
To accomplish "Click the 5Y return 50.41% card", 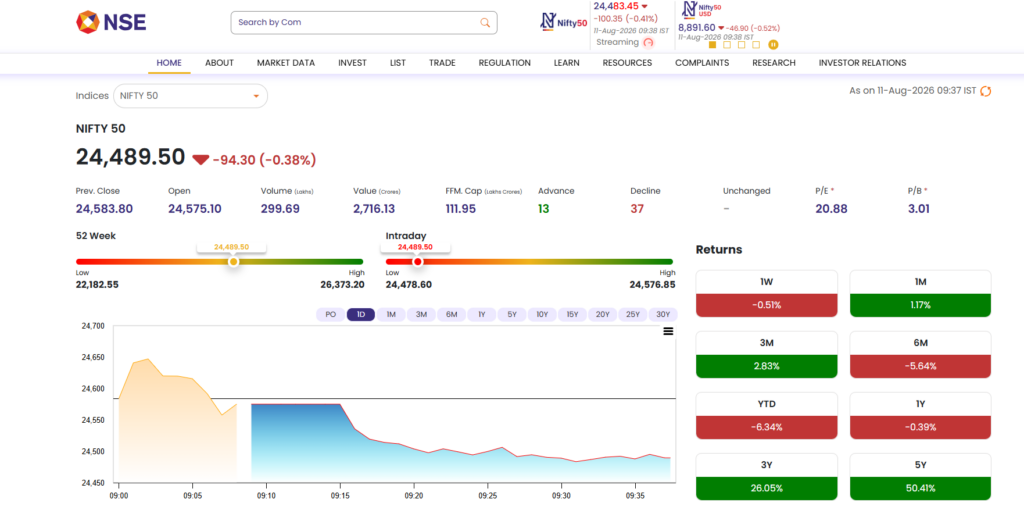I will pos(920,477).
